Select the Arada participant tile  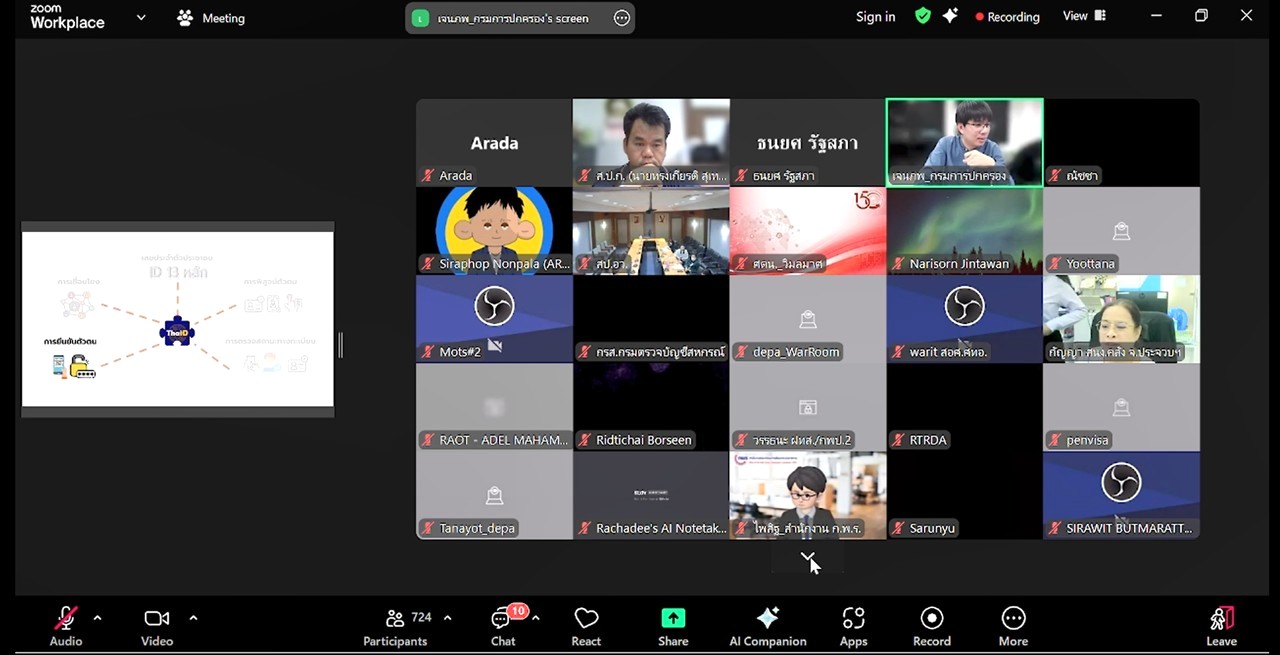pos(494,142)
